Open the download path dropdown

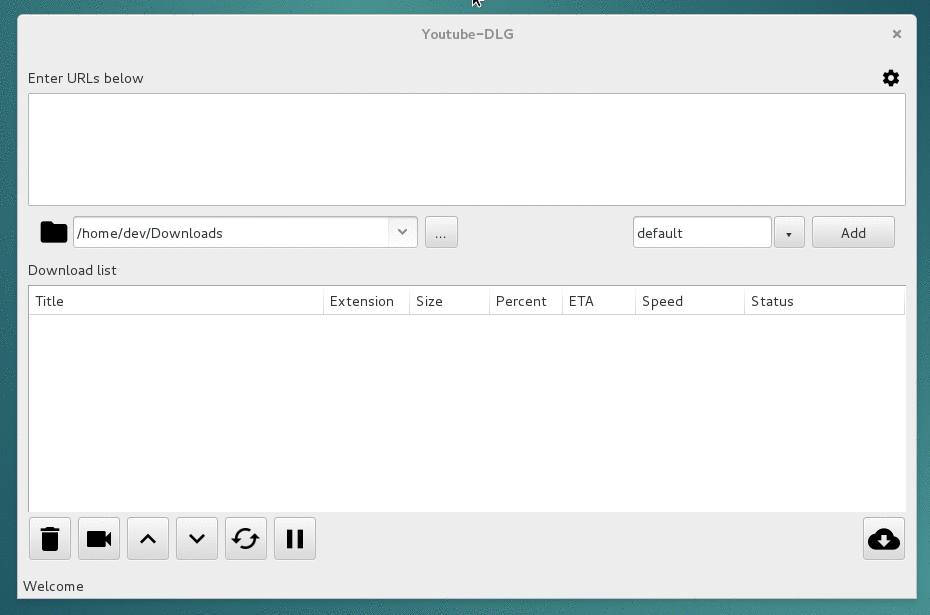point(403,232)
